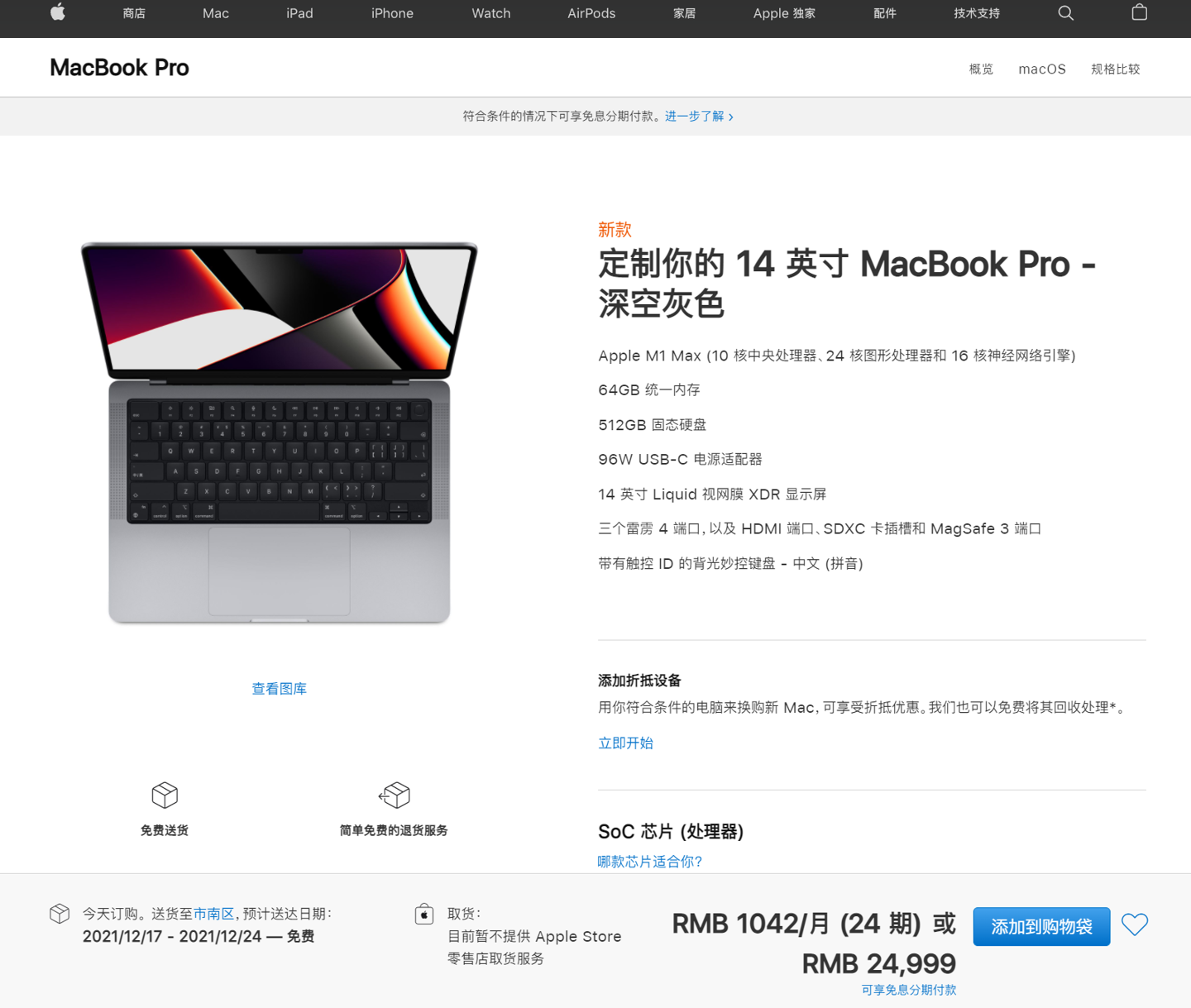Open the search magnifier icon
The height and width of the screenshot is (1008, 1191).
tap(1066, 13)
